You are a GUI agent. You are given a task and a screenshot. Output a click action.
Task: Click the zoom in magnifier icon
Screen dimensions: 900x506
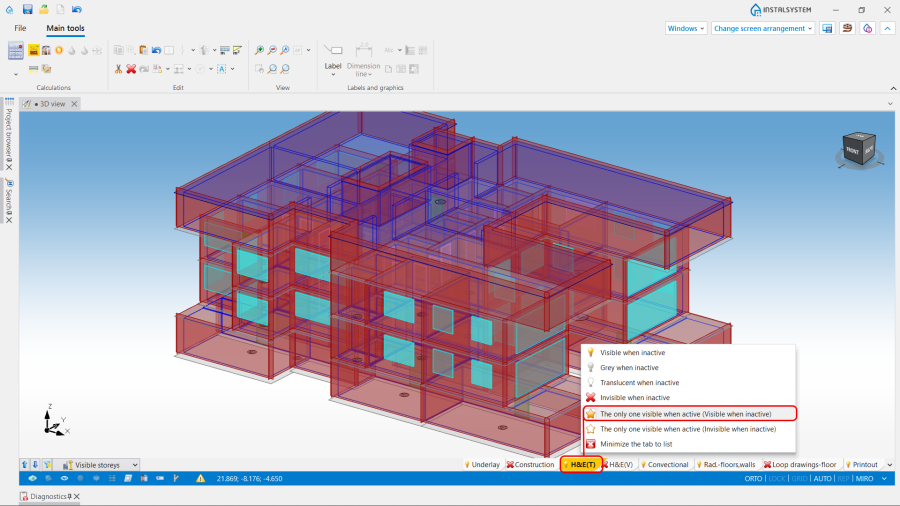[259, 50]
